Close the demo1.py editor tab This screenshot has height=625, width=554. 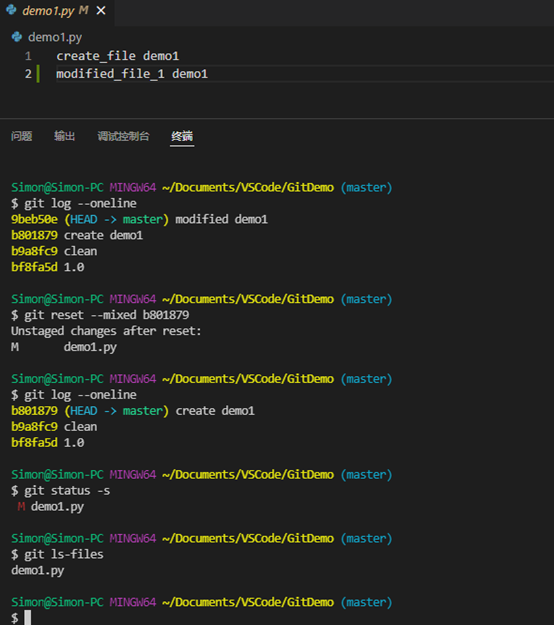point(101,11)
